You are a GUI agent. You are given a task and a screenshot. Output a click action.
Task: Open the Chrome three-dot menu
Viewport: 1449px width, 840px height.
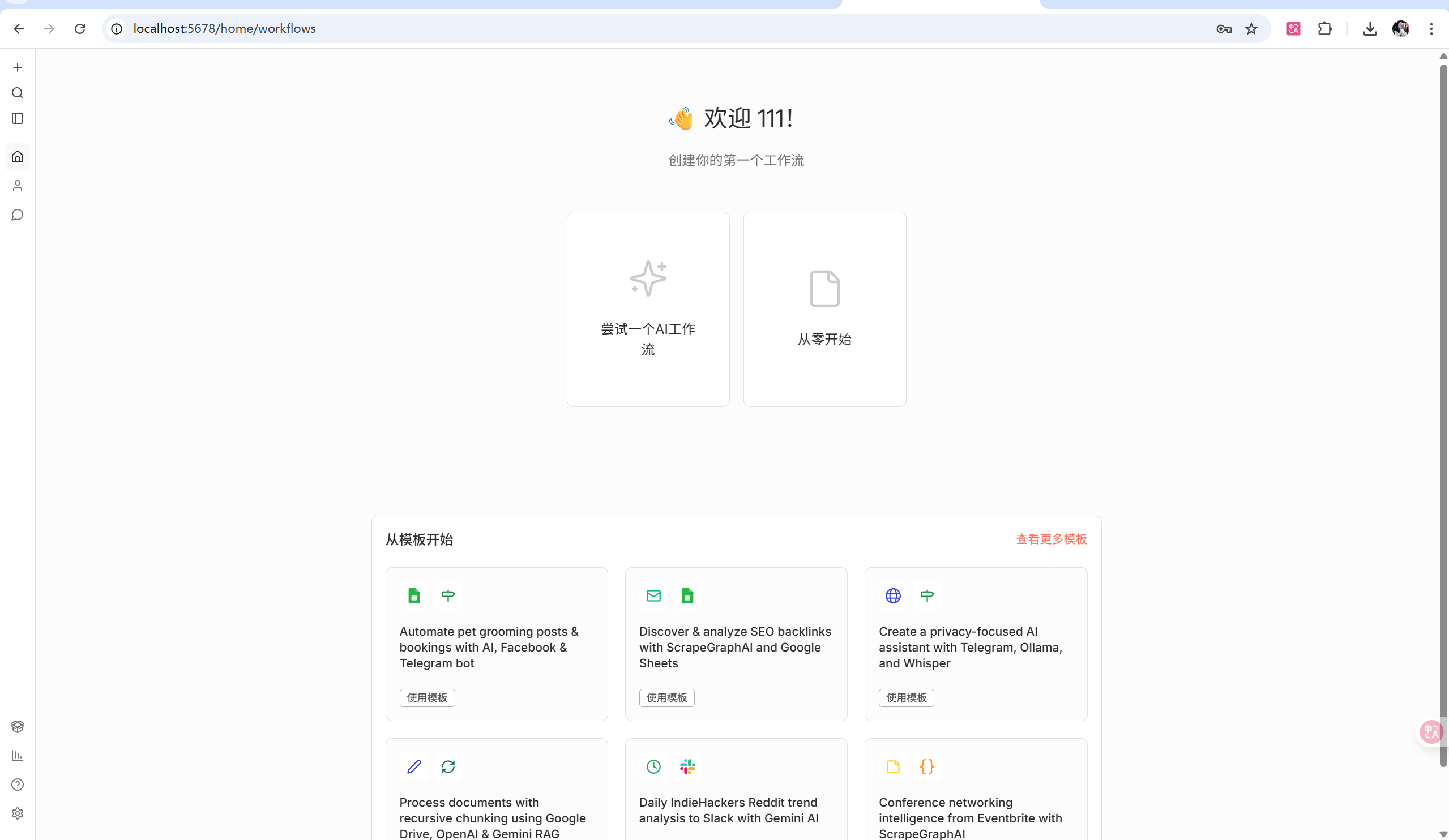pos(1431,29)
